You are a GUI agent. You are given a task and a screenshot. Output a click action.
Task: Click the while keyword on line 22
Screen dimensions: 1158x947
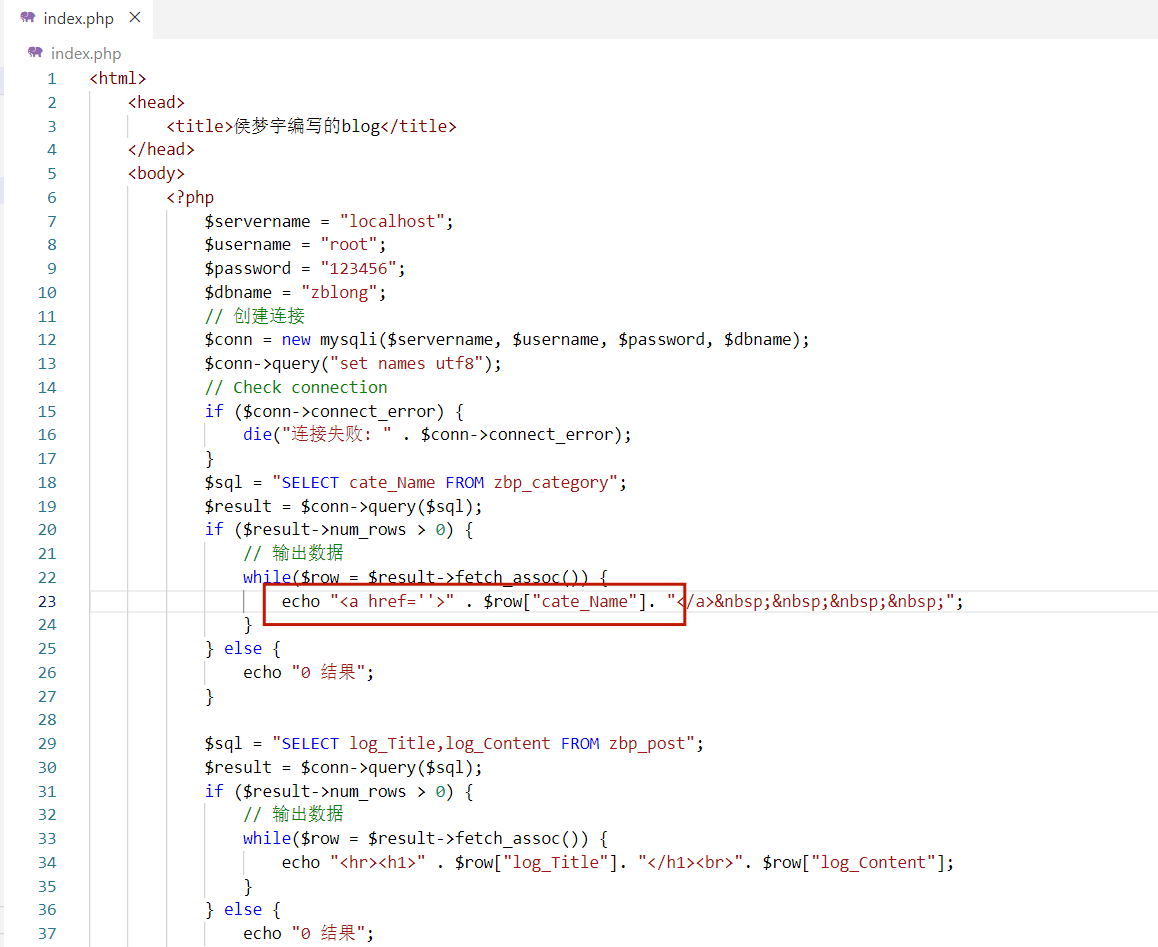[267, 577]
